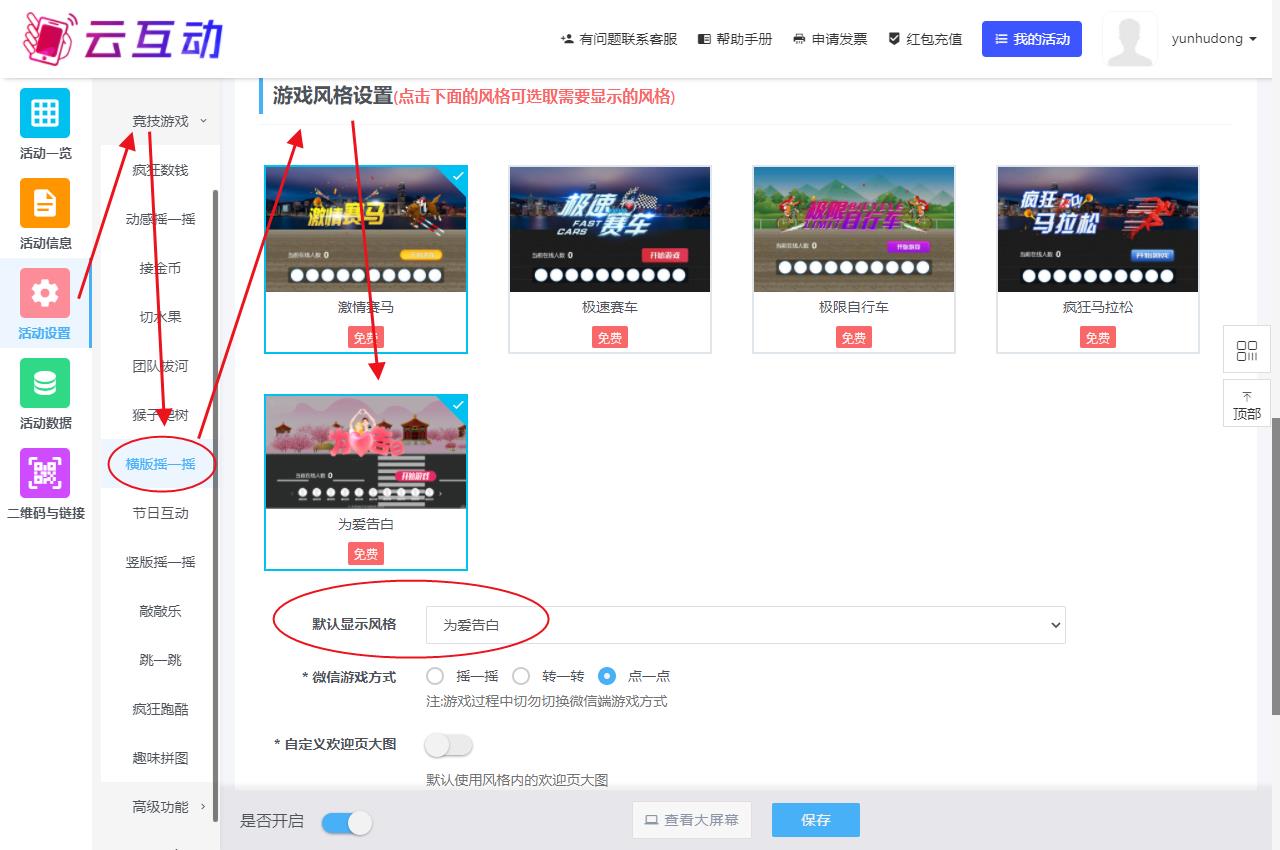The width and height of the screenshot is (1280, 850).
Task: Select the 转一转 radio option
Action: [521, 676]
